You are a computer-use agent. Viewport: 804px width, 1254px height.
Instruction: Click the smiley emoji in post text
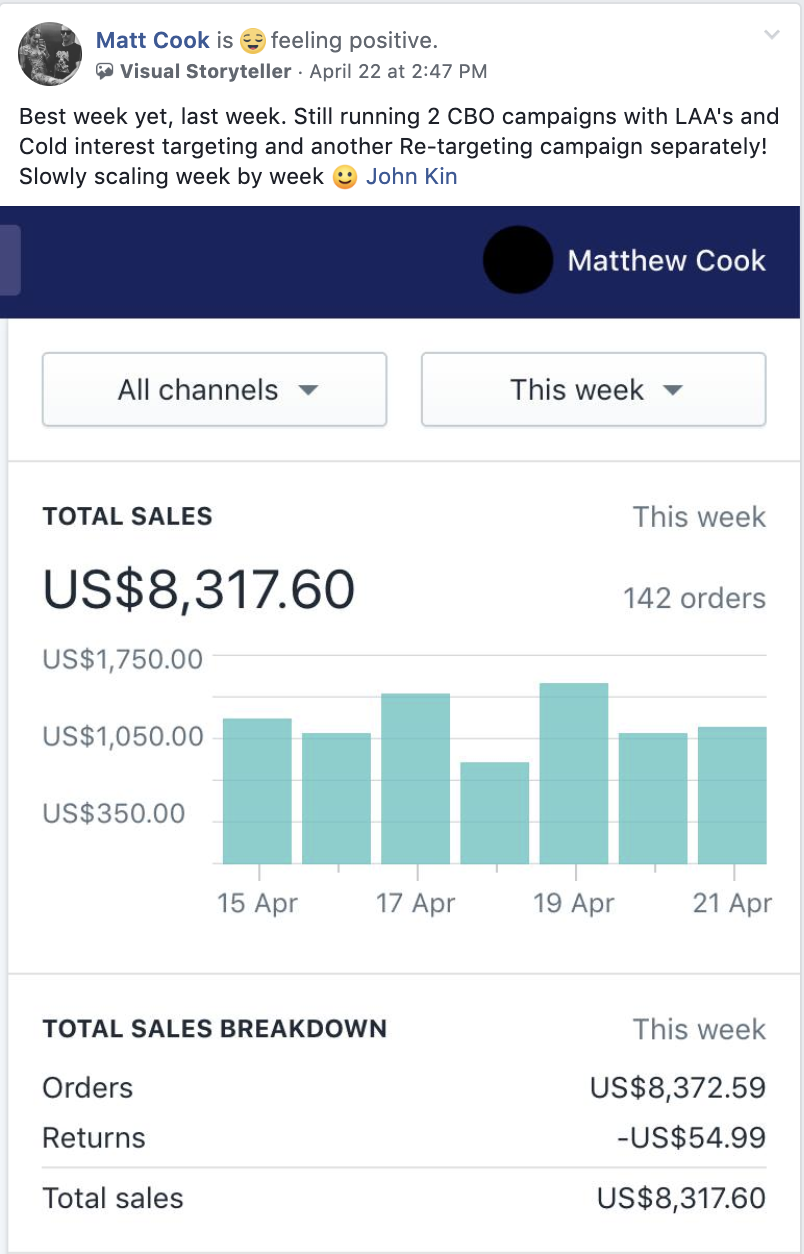pos(345,178)
